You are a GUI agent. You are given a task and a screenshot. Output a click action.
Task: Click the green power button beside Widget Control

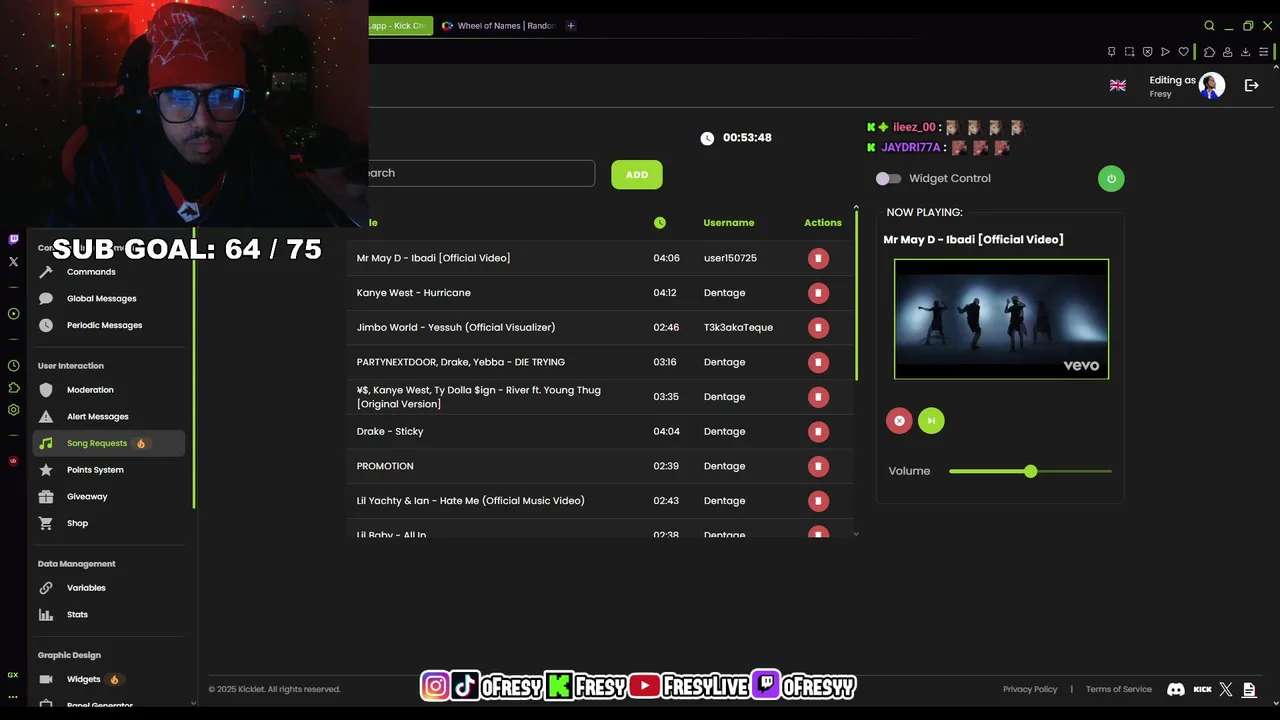(1111, 179)
